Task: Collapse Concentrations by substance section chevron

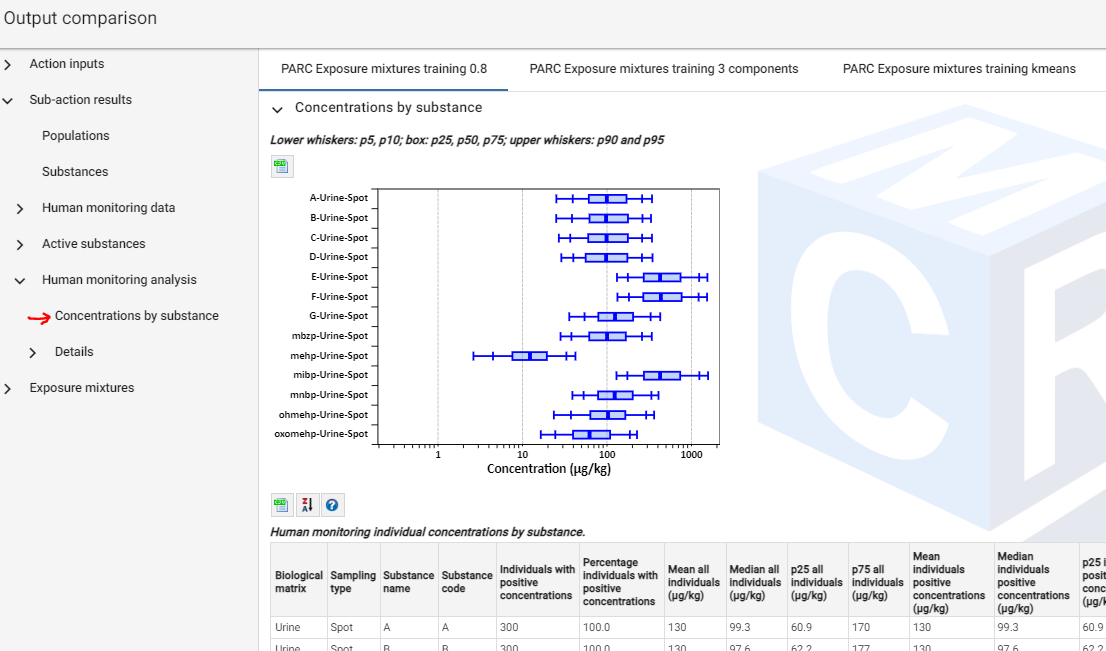Action: [x=278, y=109]
